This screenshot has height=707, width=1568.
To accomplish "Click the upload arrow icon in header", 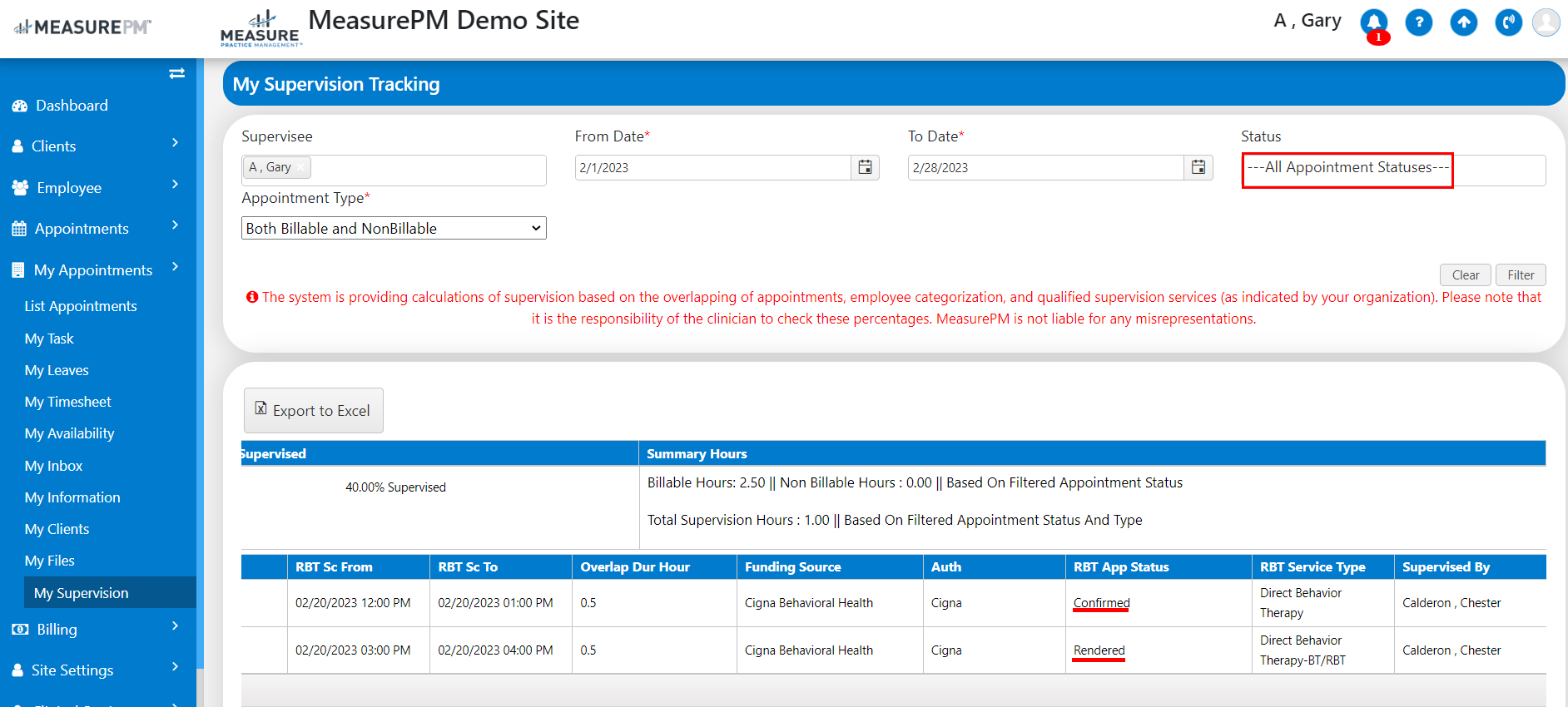I will pos(1464,22).
